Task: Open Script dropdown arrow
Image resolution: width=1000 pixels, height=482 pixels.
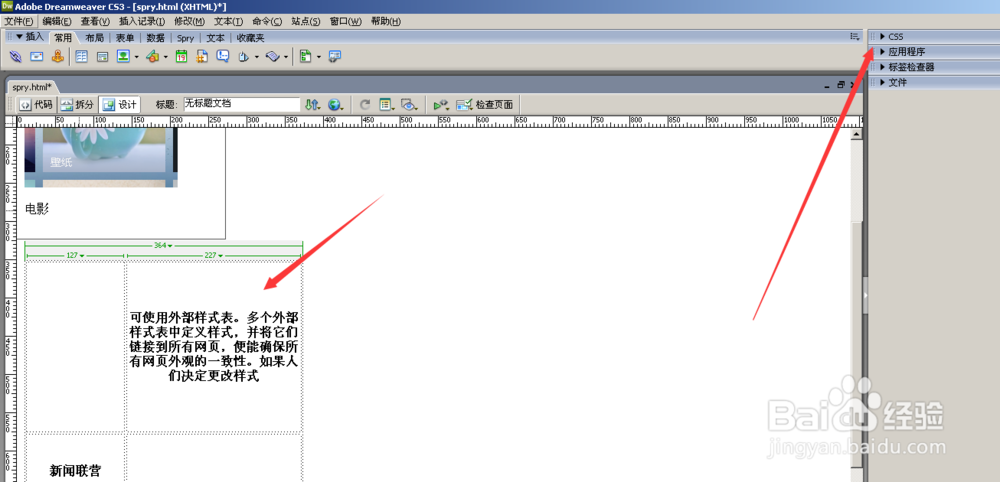Action: pyautogui.click(x=286, y=57)
